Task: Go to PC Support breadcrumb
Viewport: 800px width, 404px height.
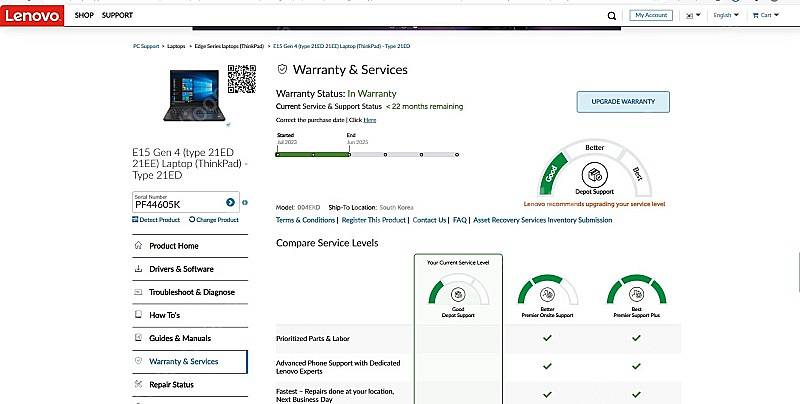Action: [x=146, y=46]
